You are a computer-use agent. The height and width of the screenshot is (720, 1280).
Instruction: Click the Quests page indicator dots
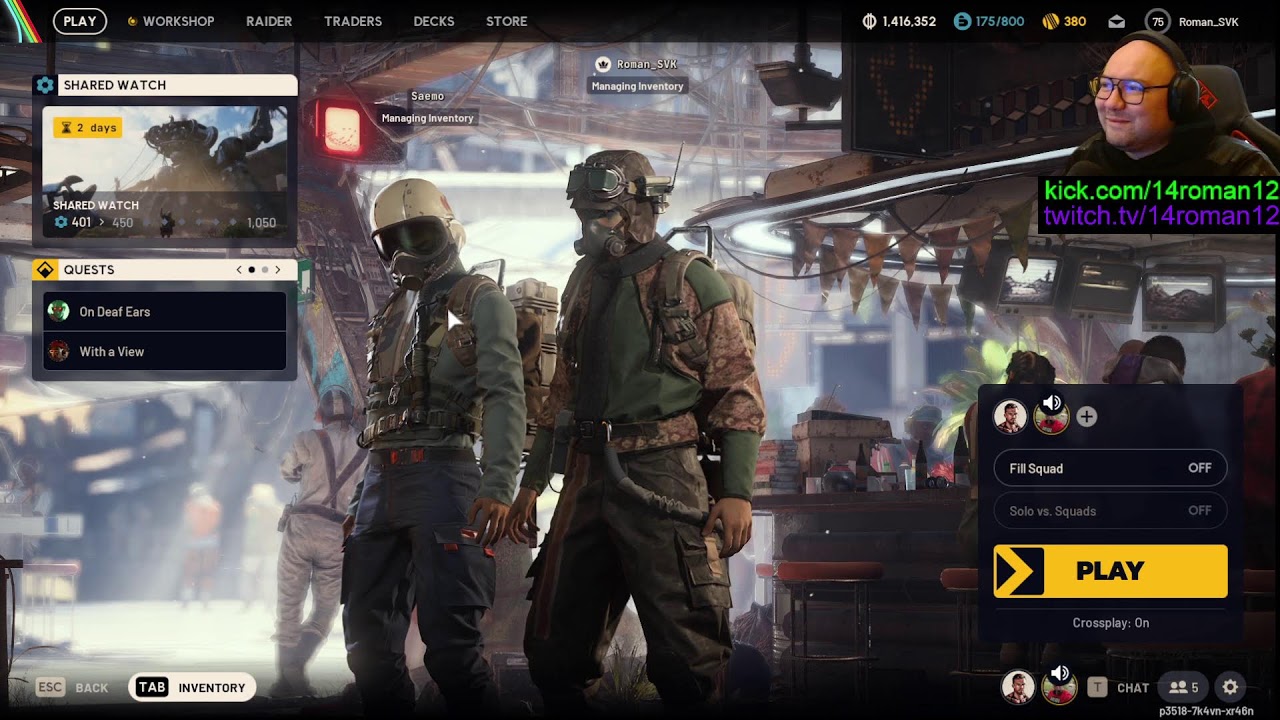tap(258, 269)
